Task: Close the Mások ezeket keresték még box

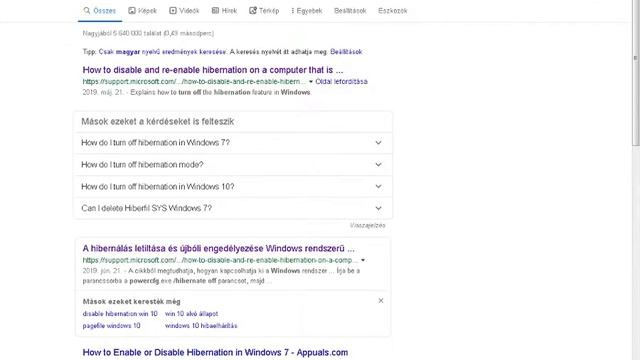Action: [381, 301]
